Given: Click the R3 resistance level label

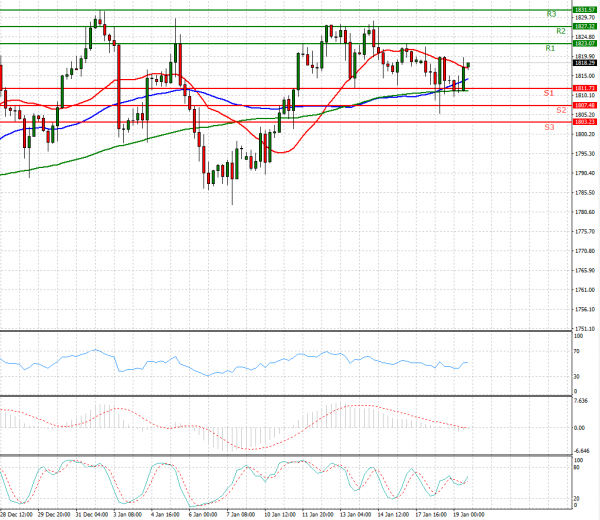Looking at the screenshot, I should click(551, 15).
